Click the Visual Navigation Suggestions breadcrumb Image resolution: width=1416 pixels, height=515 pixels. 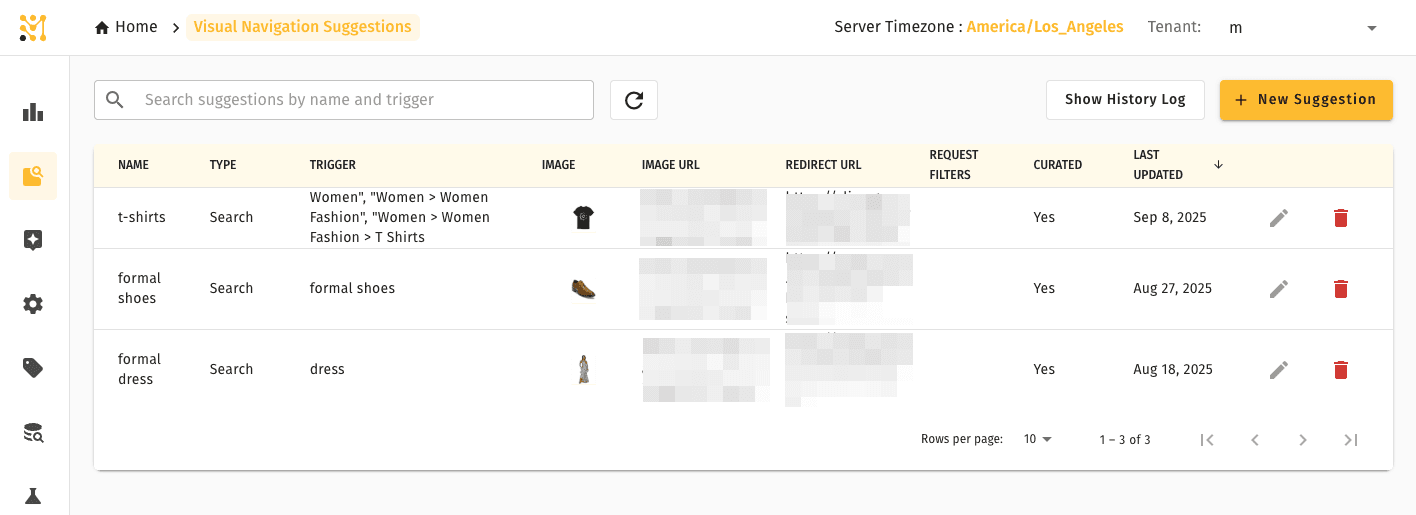[x=302, y=27]
